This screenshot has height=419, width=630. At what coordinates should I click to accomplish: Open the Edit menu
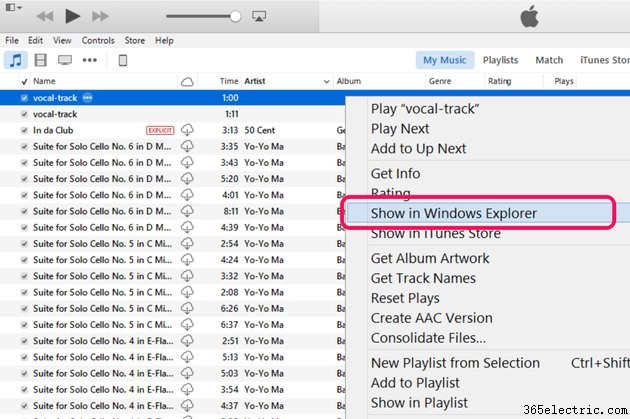point(35,41)
